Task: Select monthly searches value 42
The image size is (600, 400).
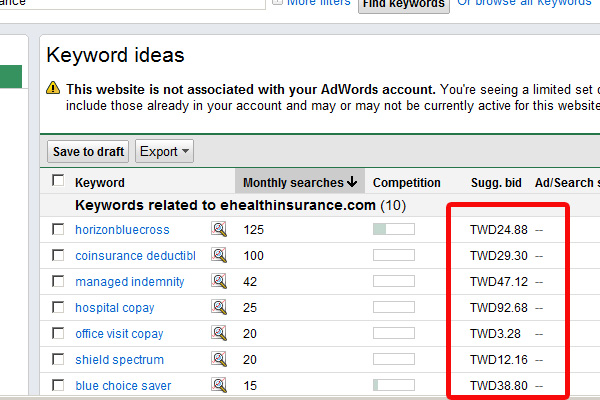Action: (250, 282)
